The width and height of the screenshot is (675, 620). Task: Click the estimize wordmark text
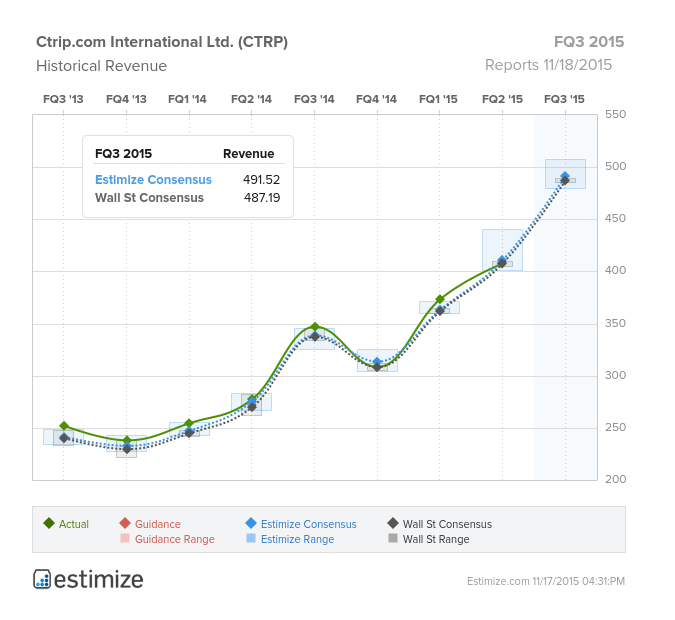pos(99,580)
